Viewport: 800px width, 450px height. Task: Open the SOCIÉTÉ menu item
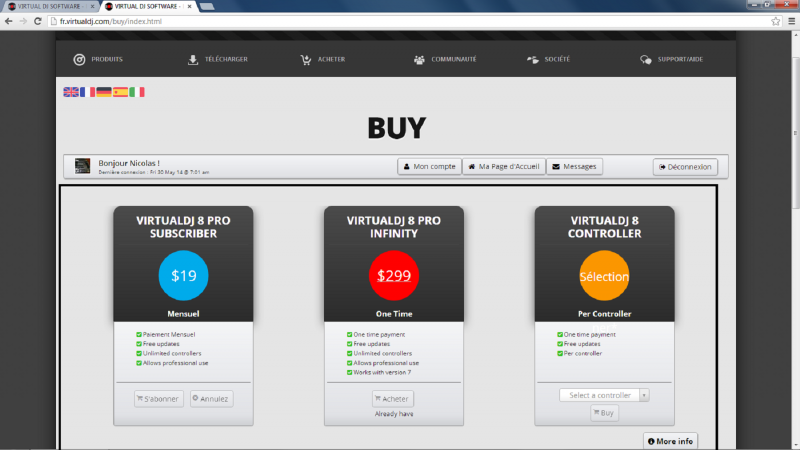(557, 59)
